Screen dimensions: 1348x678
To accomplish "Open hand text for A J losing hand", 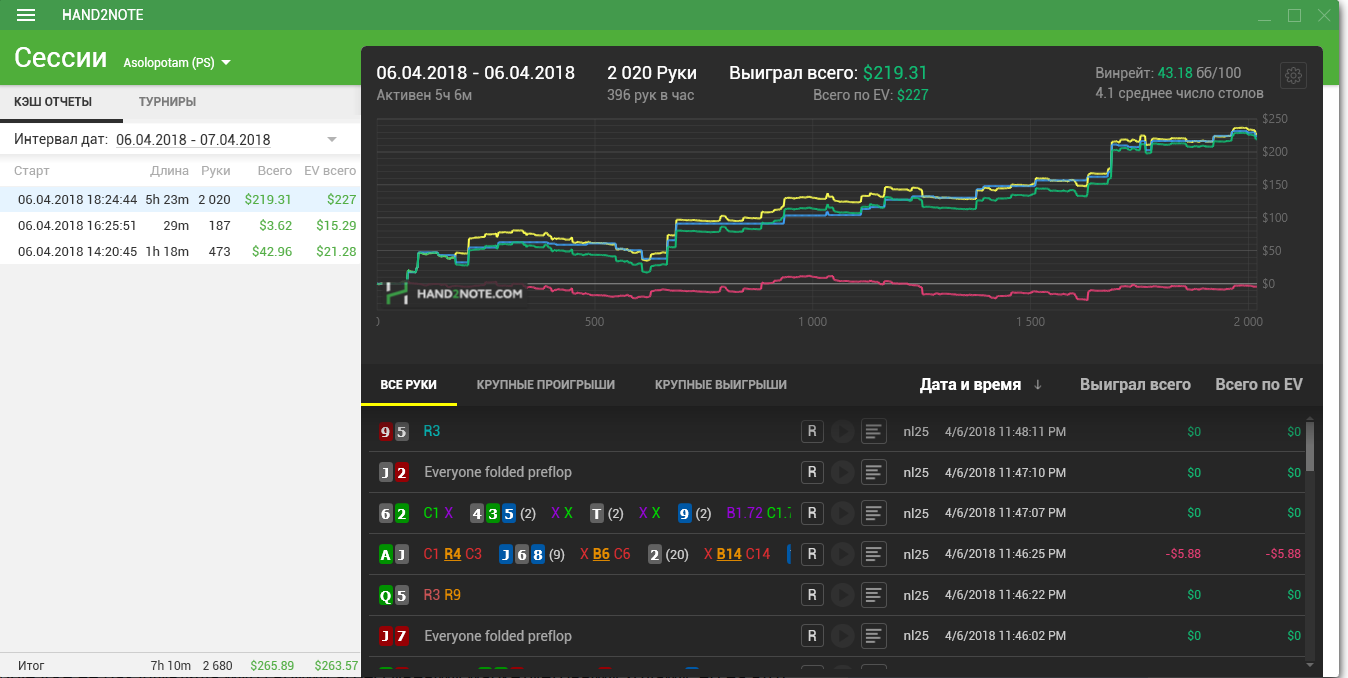I will click(x=874, y=554).
